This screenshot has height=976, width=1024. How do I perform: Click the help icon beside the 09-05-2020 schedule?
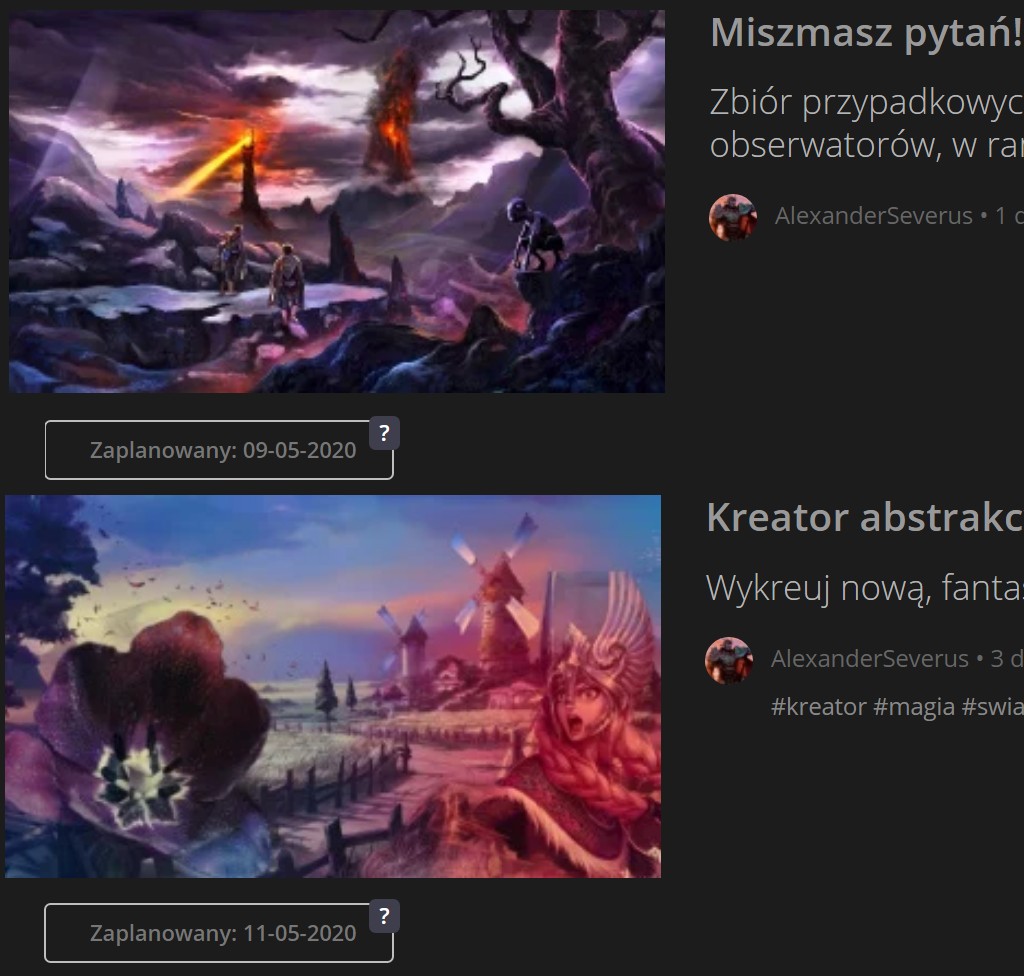click(384, 433)
